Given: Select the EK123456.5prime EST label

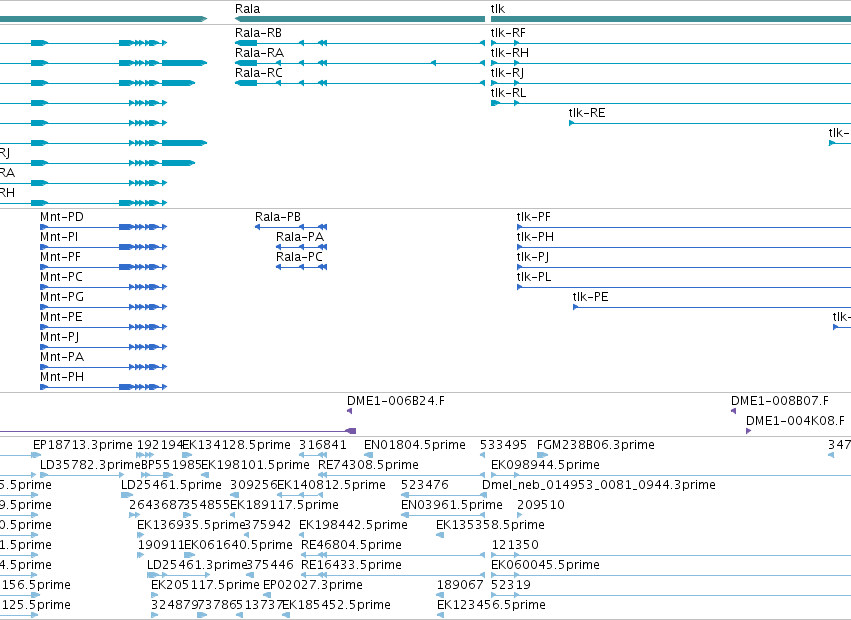Looking at the screenshot, I should tap(491, 605).
